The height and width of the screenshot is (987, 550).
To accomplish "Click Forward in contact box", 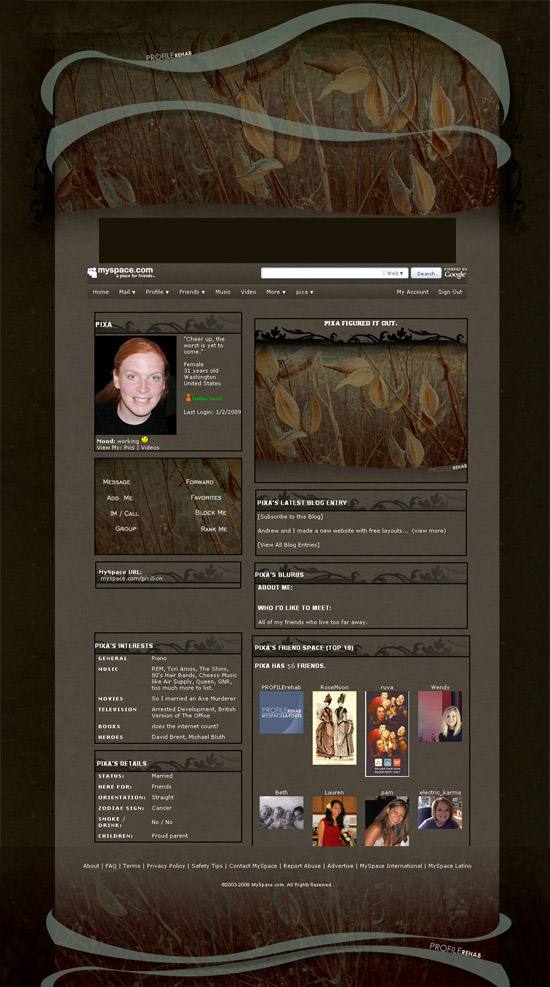I will click(199, 482).
